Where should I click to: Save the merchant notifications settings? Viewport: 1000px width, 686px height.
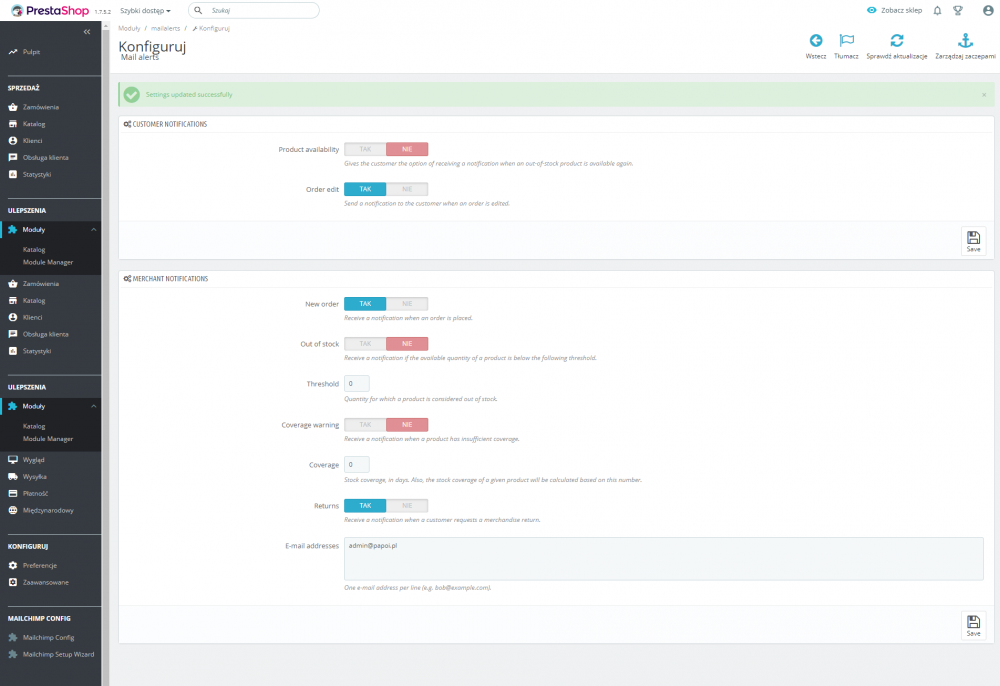coord(972,624)
